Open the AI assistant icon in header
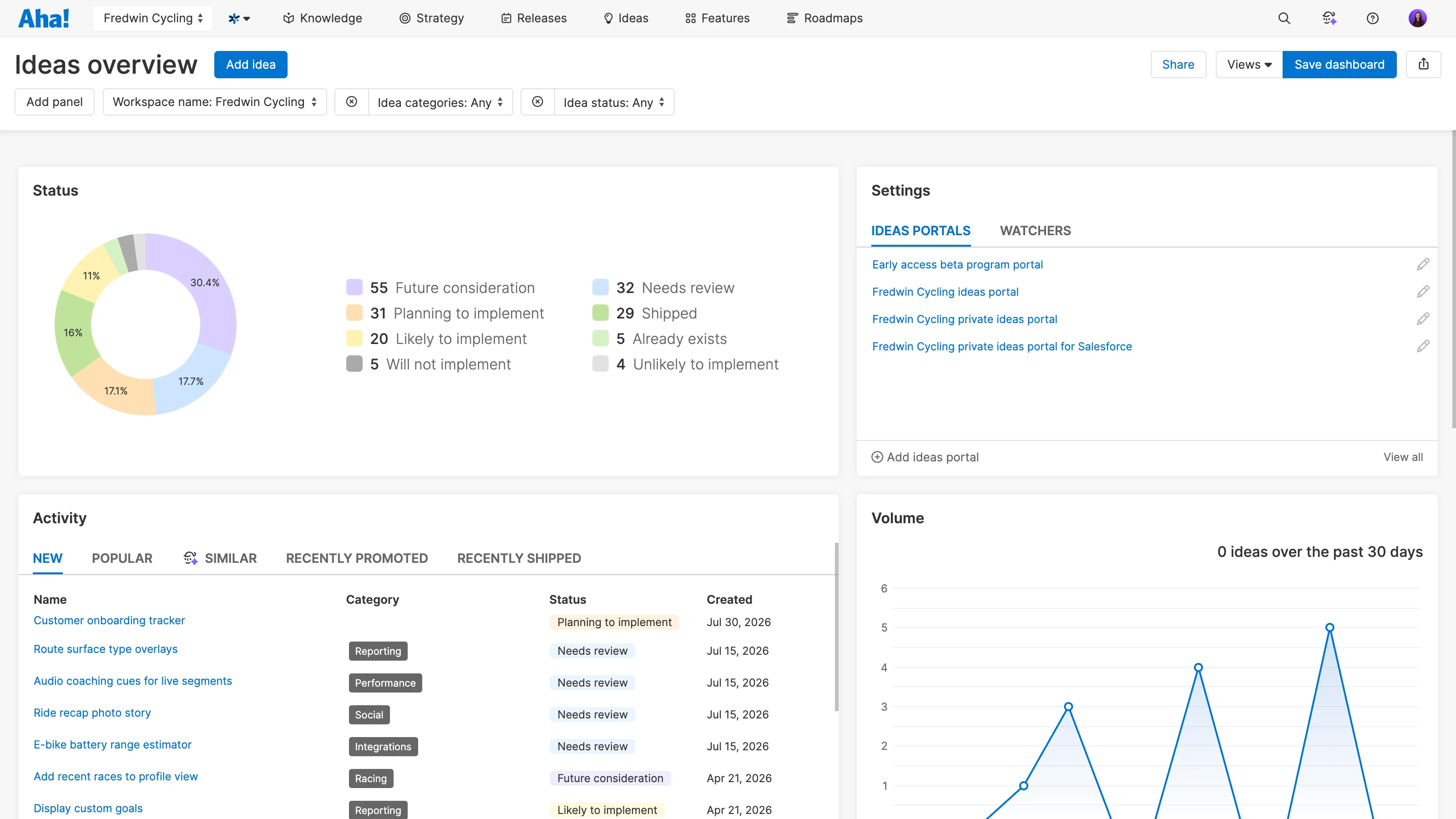The height and width of the screenshot is (819, 1456). (1329, 18)
